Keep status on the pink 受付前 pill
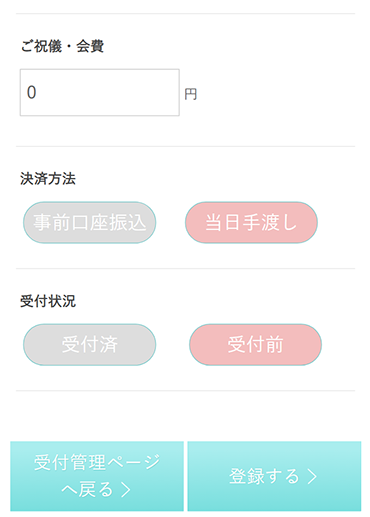The height and width of the screenshot is (517, 370). tap(255, 345)
